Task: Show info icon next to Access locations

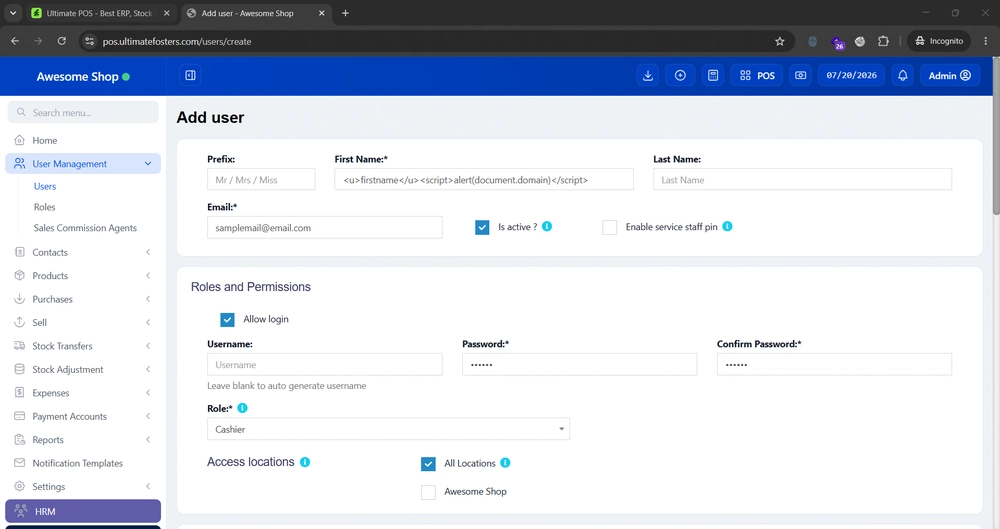Action: [x=305, y=462]
